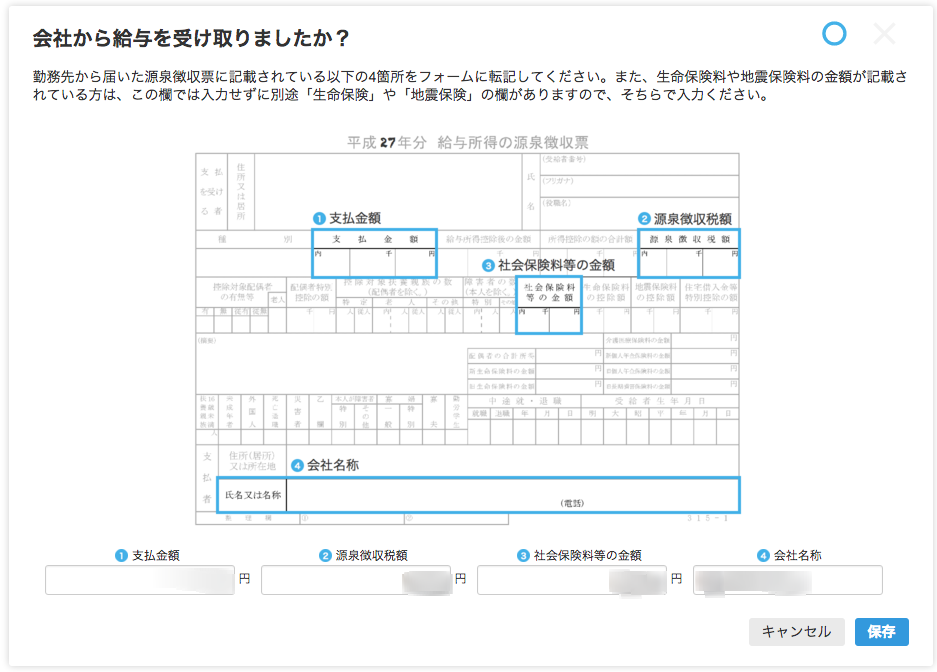
Task: Click the ② badge above the 源泉徴収税額 input field
Action: point(325,555)
